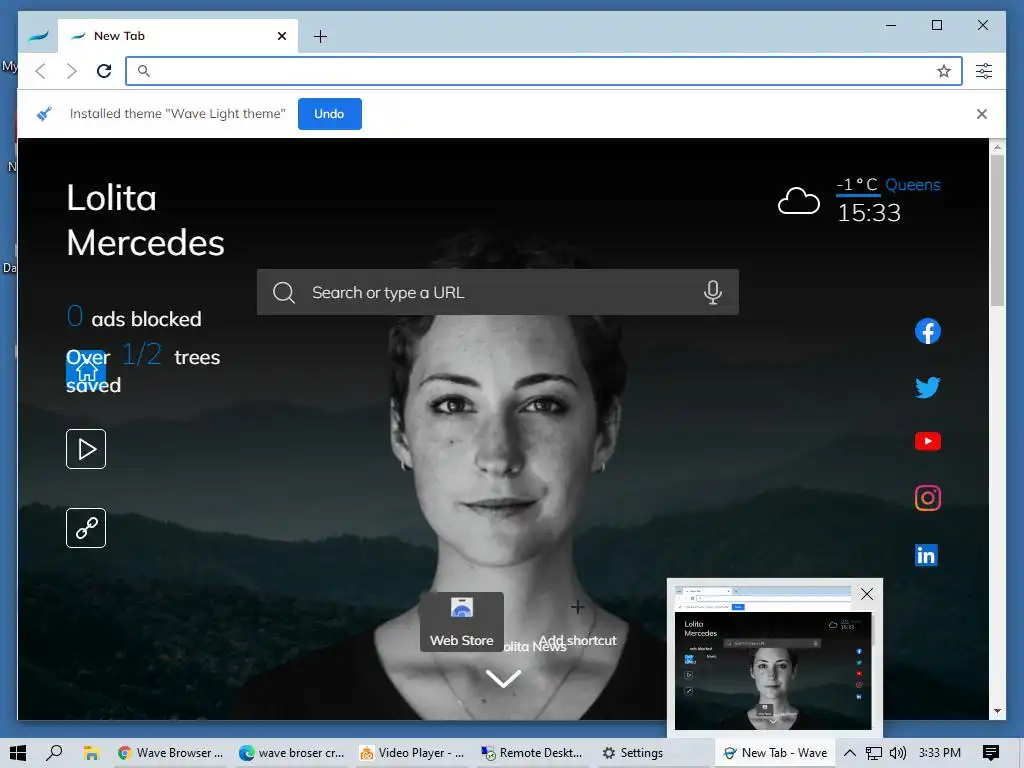Viewport: 1024px width, 768px height.
Task: Dismiss the installed theme notification bar
Action: point(982,114)
